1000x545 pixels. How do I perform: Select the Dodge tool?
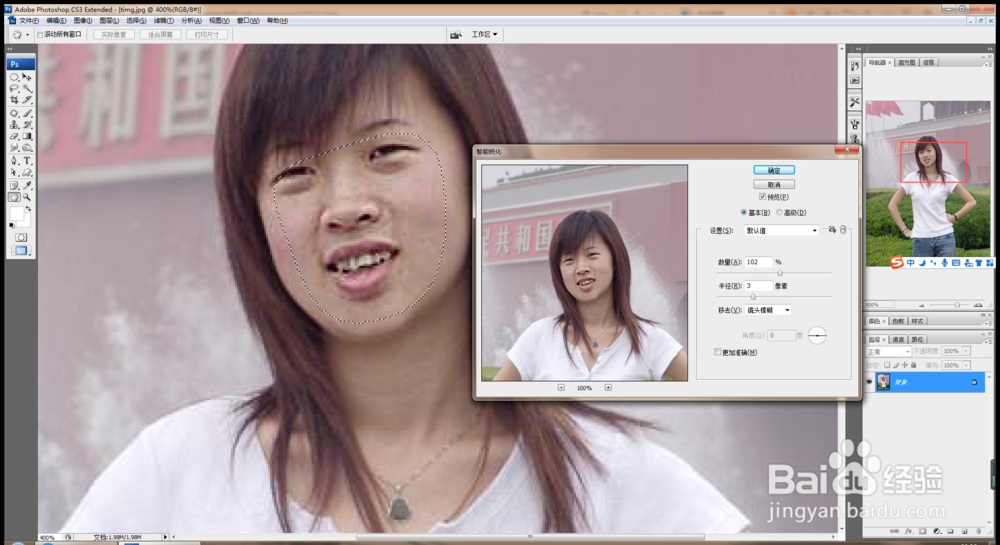point(27,148)
